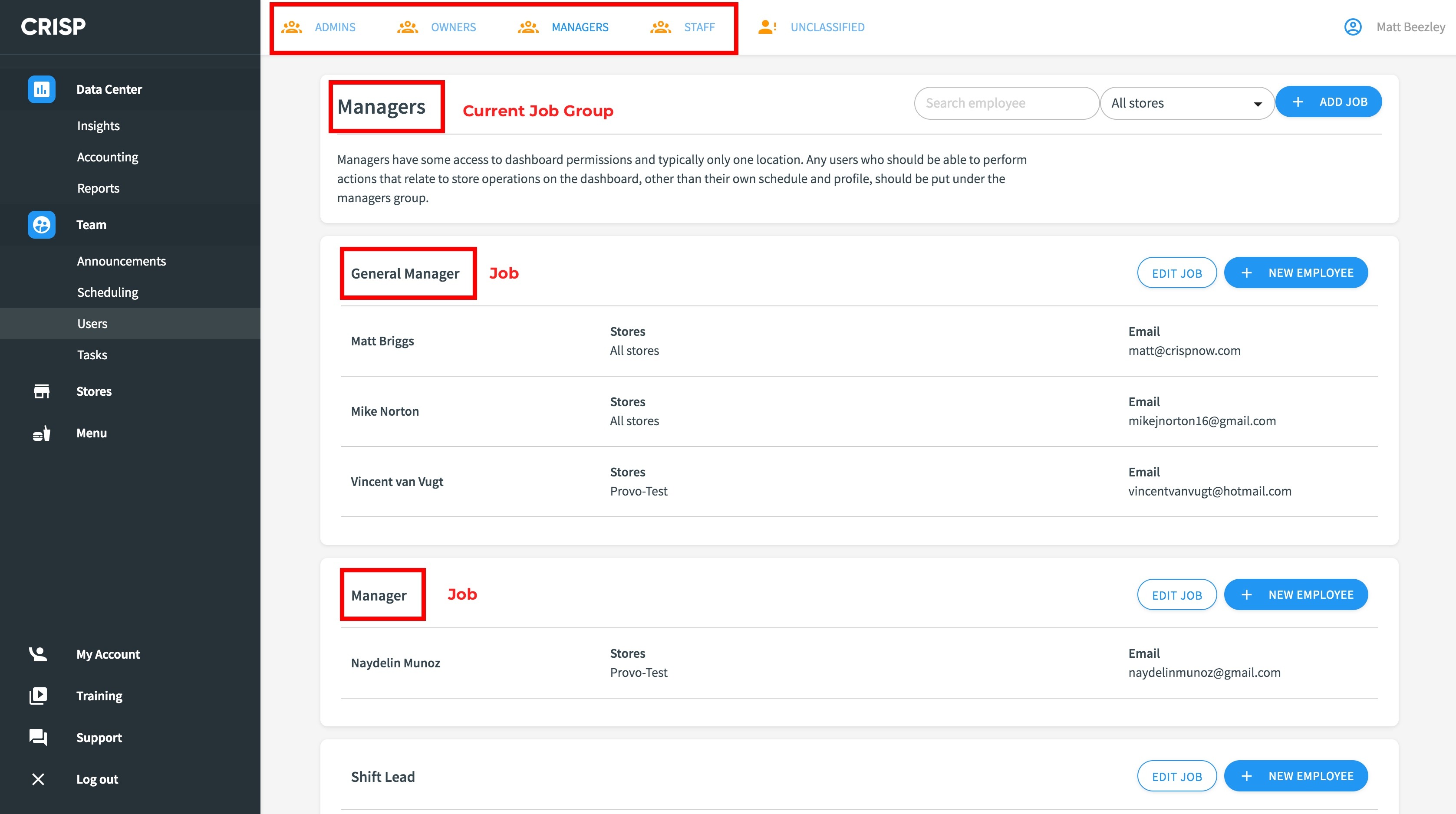Open Scheduling in the sidebar

[x=107, y=292]
